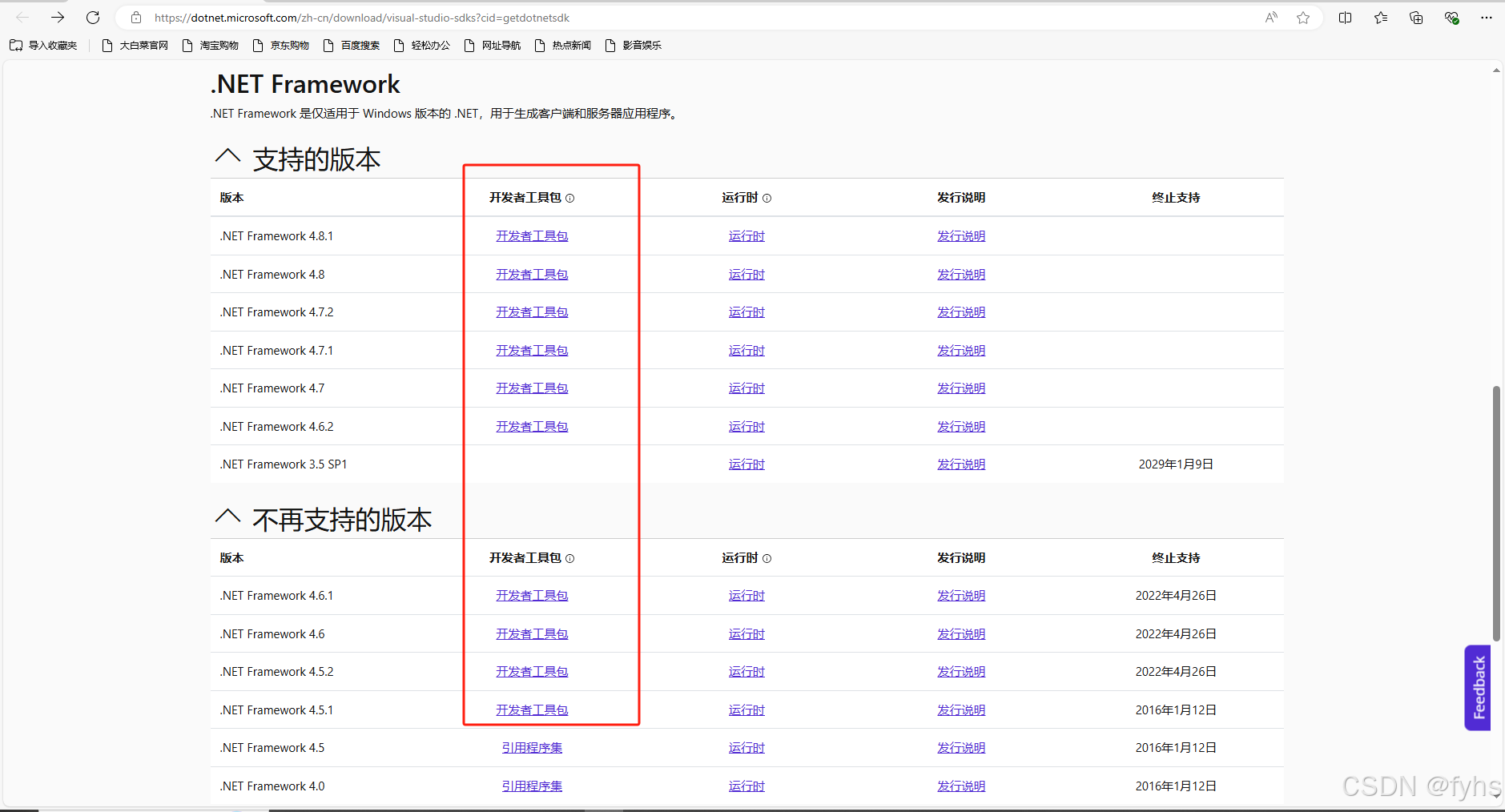Reload the page with the refresh icon
Viewport: 1505px width, 812px height.
coord(93,17)
